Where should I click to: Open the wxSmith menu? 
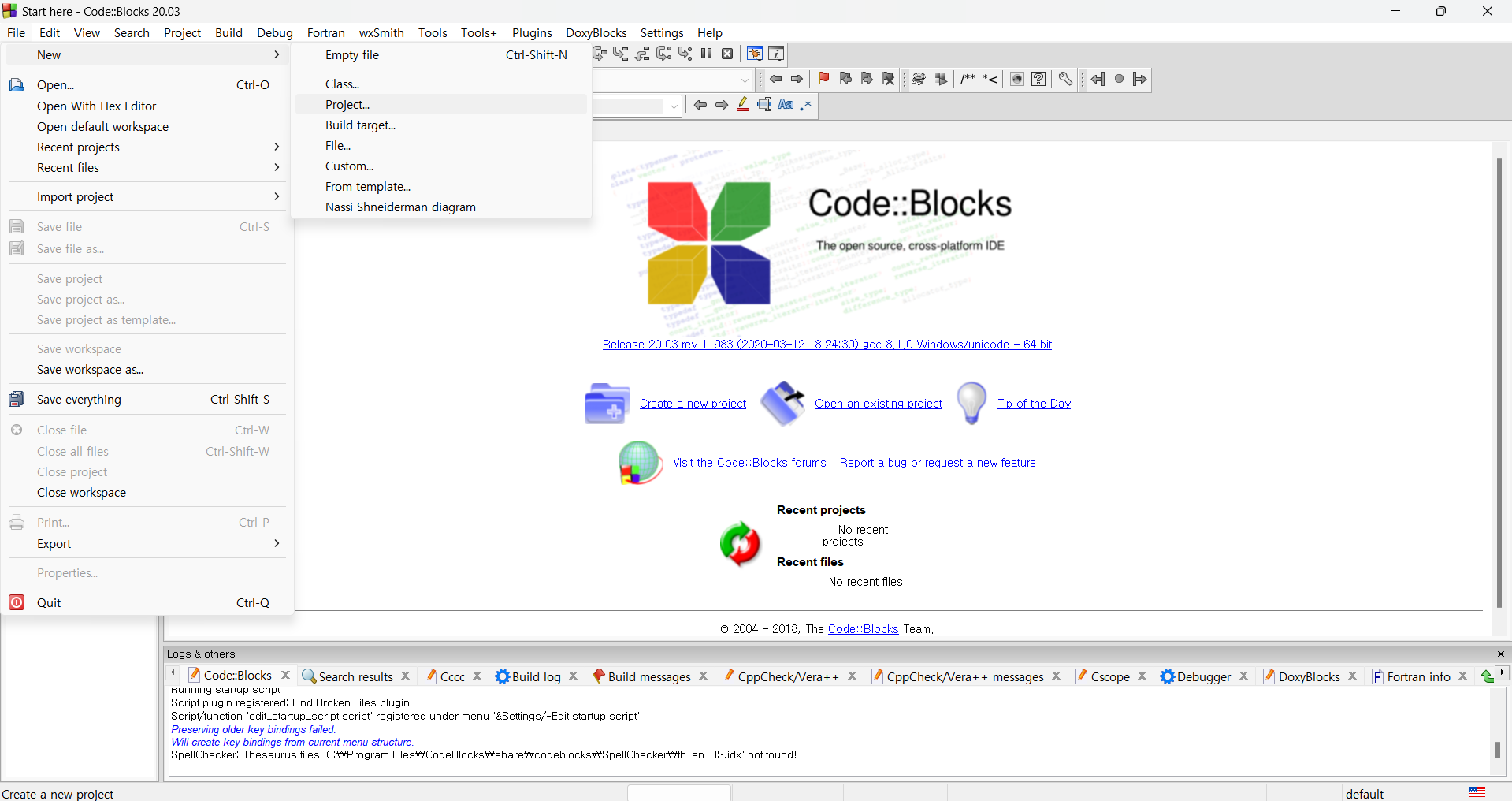381,32
